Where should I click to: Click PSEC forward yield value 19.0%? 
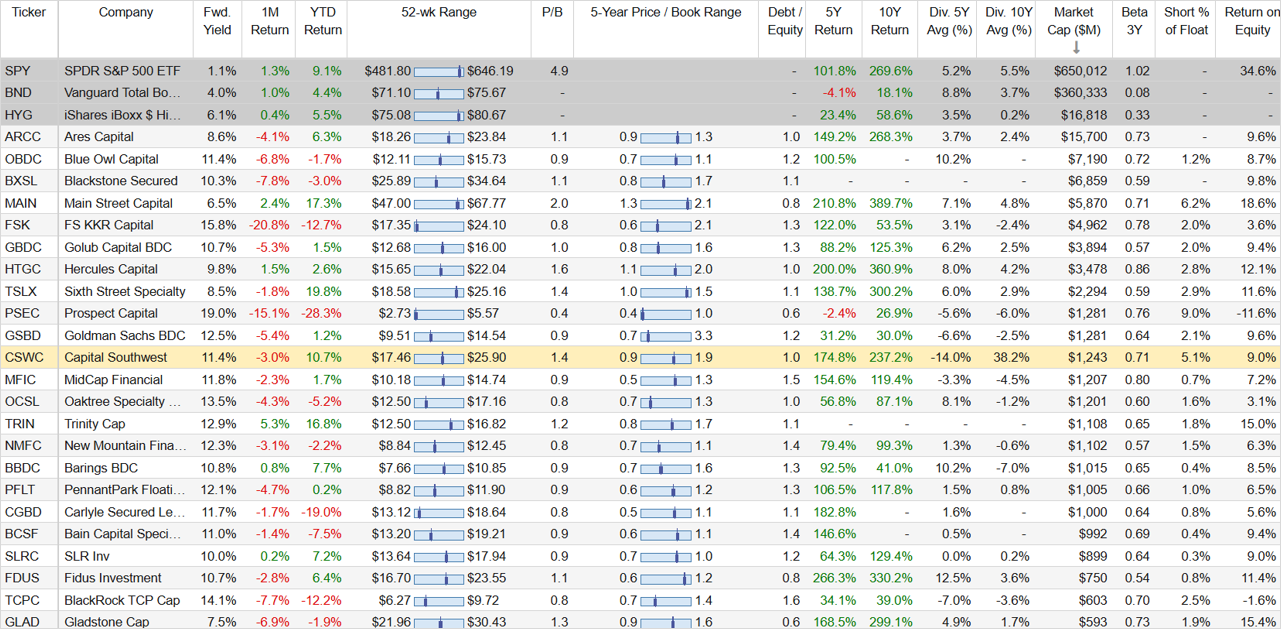220,313
